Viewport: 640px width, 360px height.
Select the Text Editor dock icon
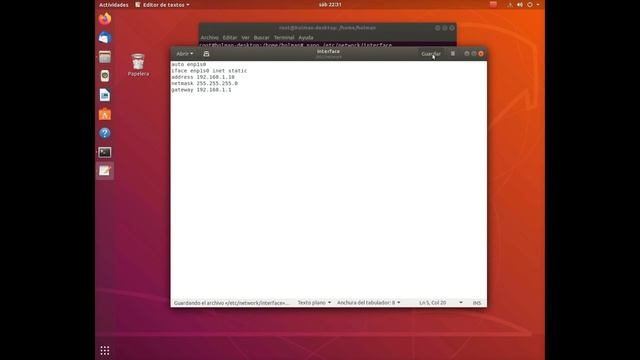pos(105,171)
